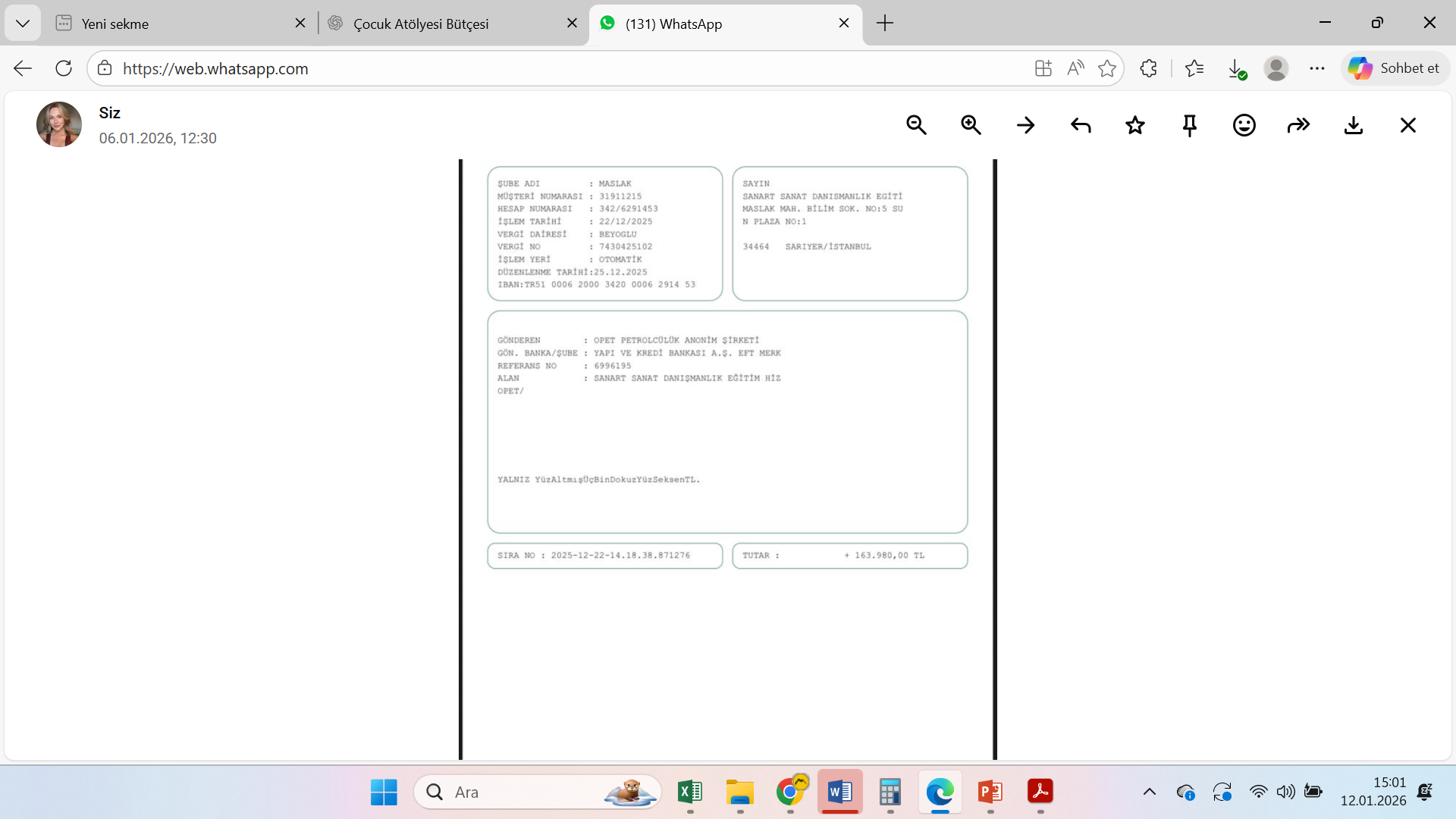Open Copilot Sohbet et button
This screenshot has width=1456, height=819.
pos(1395,68)
